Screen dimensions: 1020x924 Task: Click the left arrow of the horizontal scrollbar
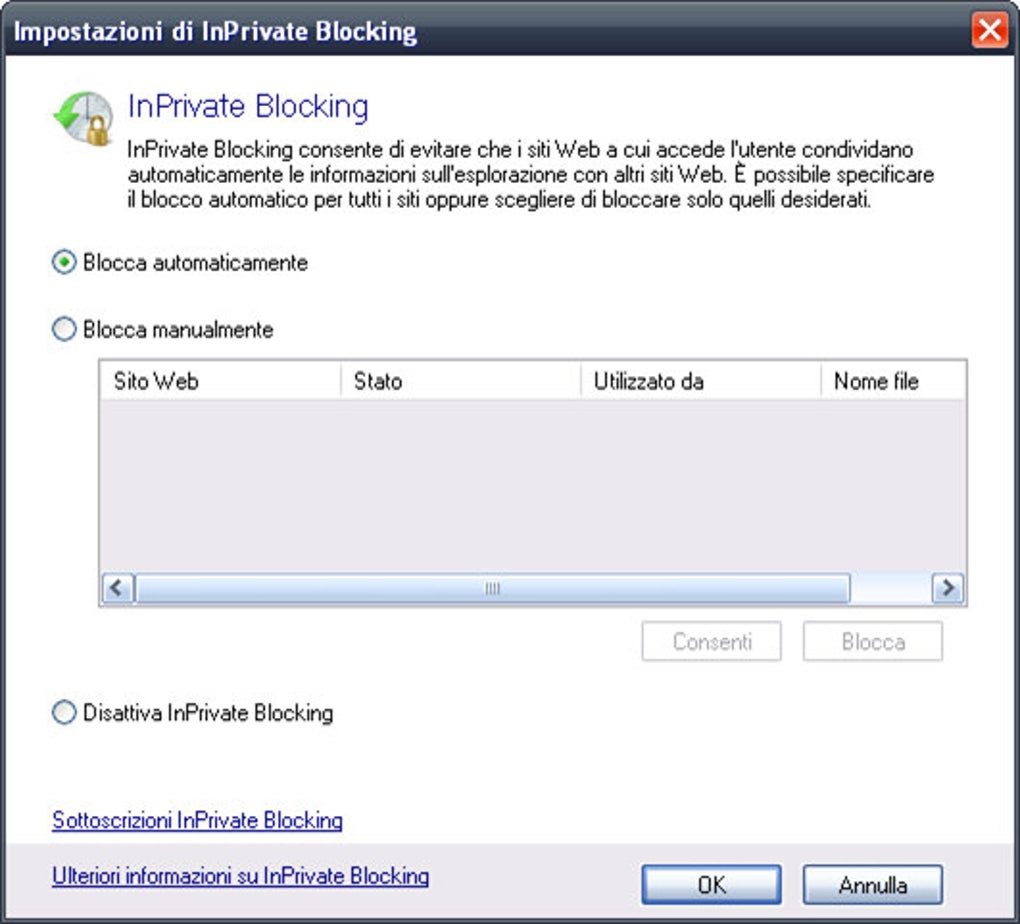(x=118, y=588)
